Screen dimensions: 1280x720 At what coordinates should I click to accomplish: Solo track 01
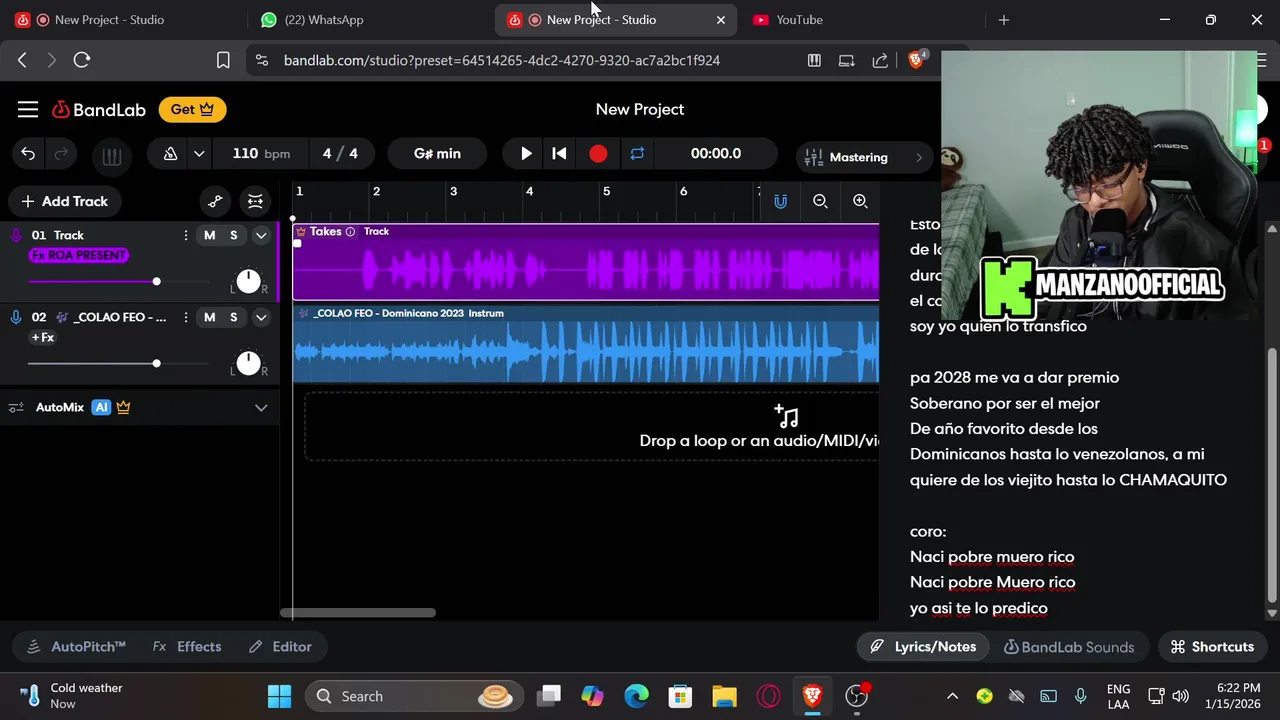[234, 235]
